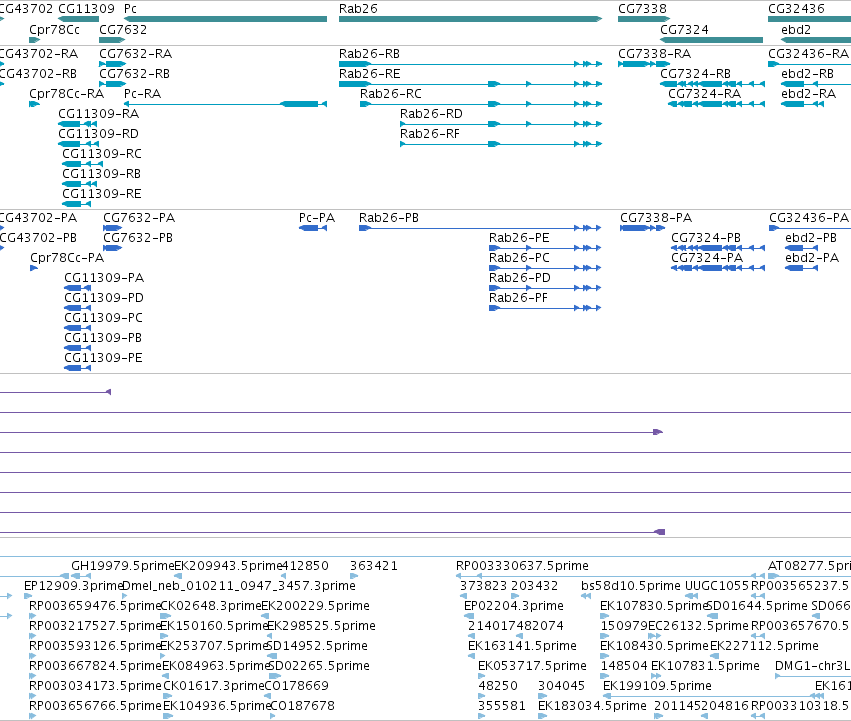The height and width of the screenshot is (721, 851).
Task: Select the CG7338-RA transcript label
Action: pyautogui.click(x=655, y=54)
